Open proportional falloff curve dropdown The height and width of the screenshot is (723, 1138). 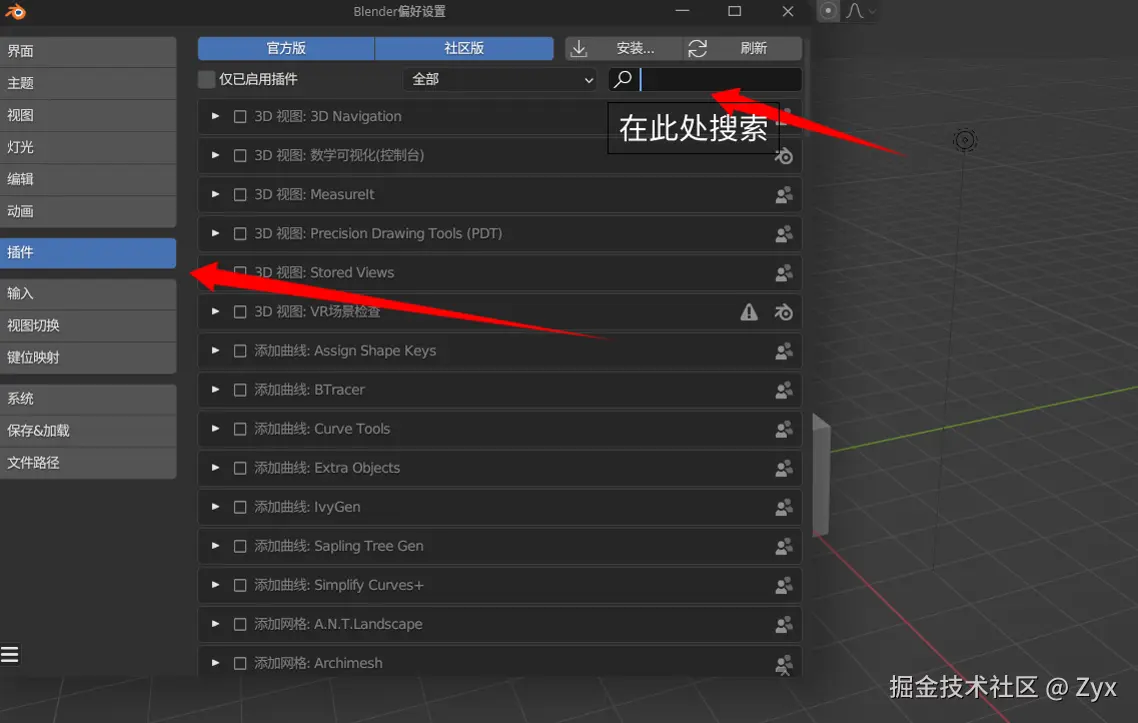coord(861,11)
